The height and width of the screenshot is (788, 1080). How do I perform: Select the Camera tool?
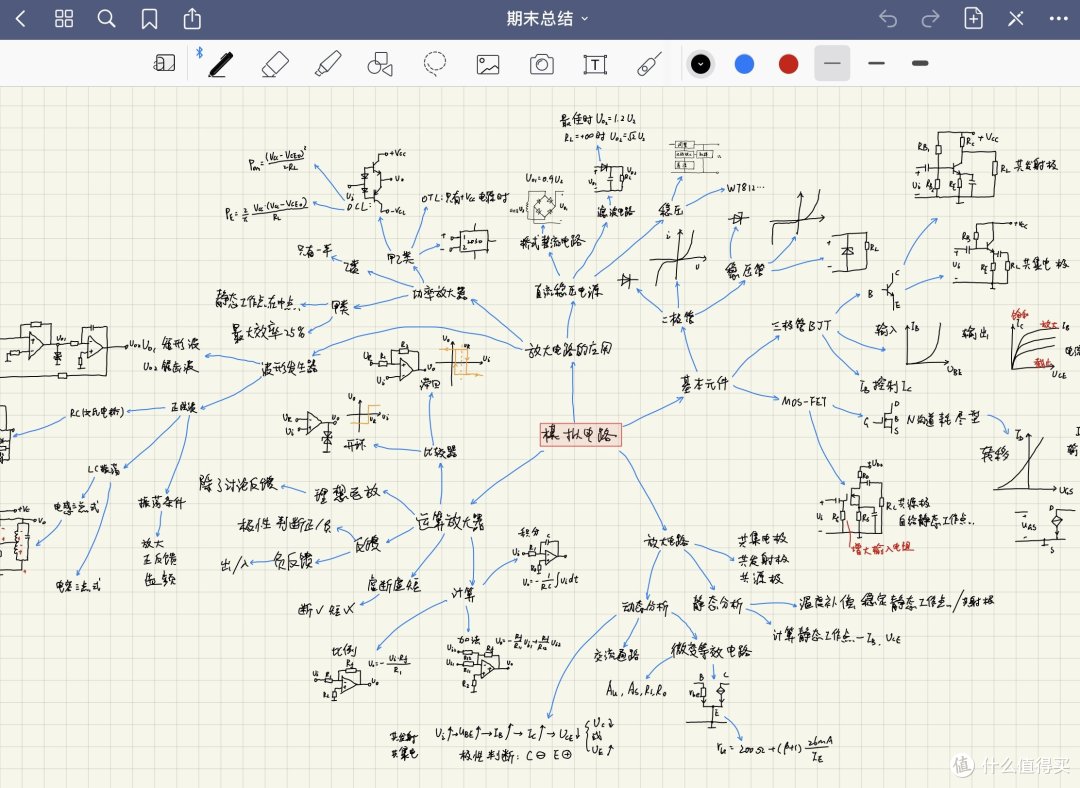point(541,64)
